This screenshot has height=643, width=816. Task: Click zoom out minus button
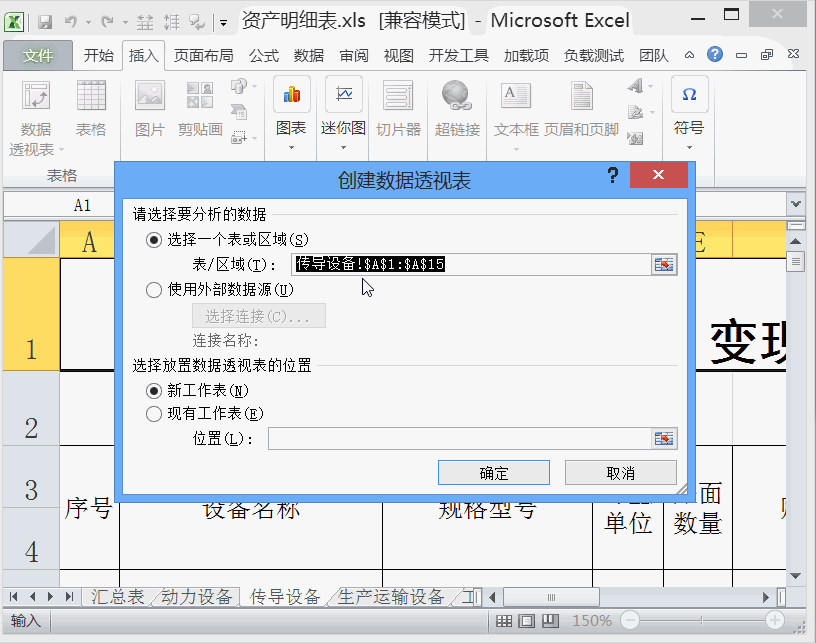click(x=630, y=620)
